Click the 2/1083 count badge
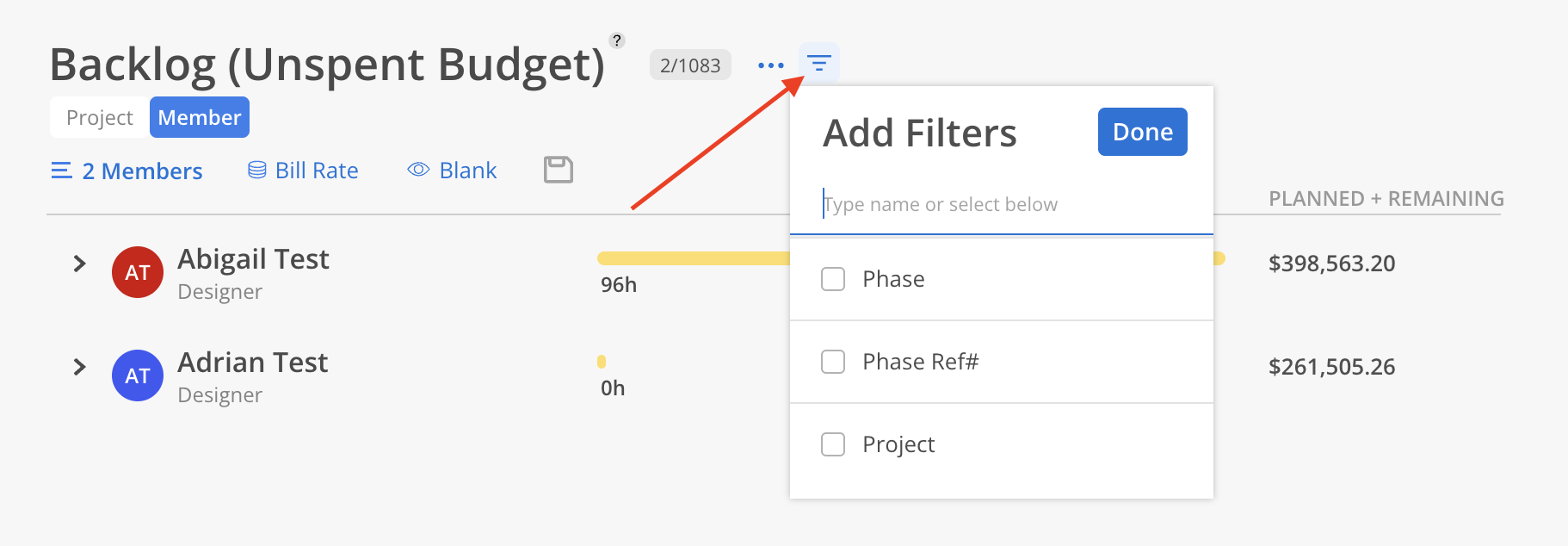1568x546 pixels. coord(690,65)
